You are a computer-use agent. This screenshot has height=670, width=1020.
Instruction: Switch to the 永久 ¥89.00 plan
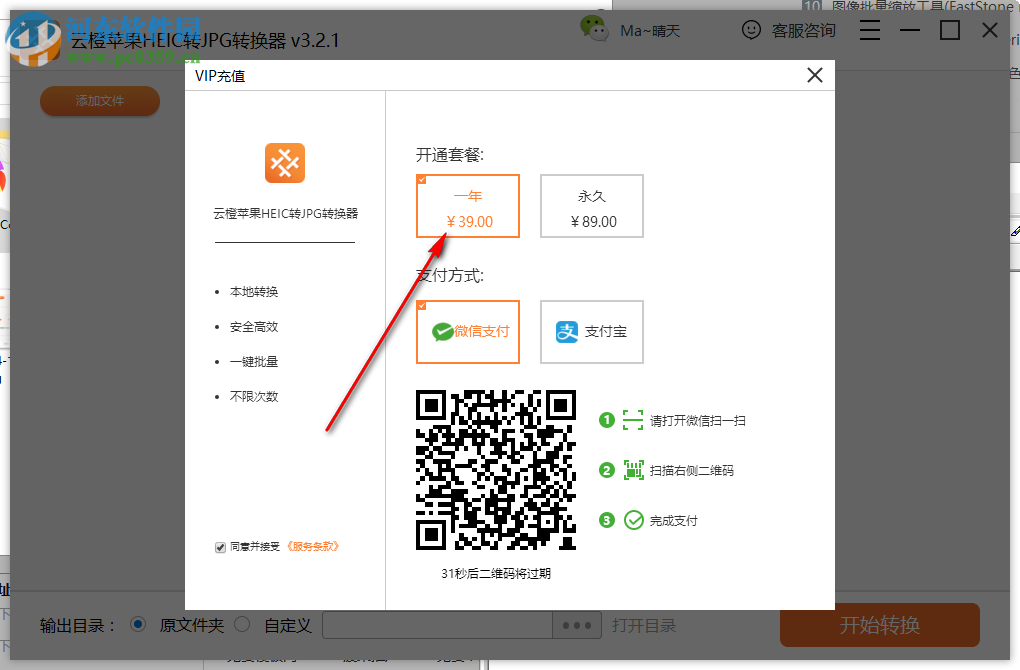pyautogui.click(x=591, y=206)
